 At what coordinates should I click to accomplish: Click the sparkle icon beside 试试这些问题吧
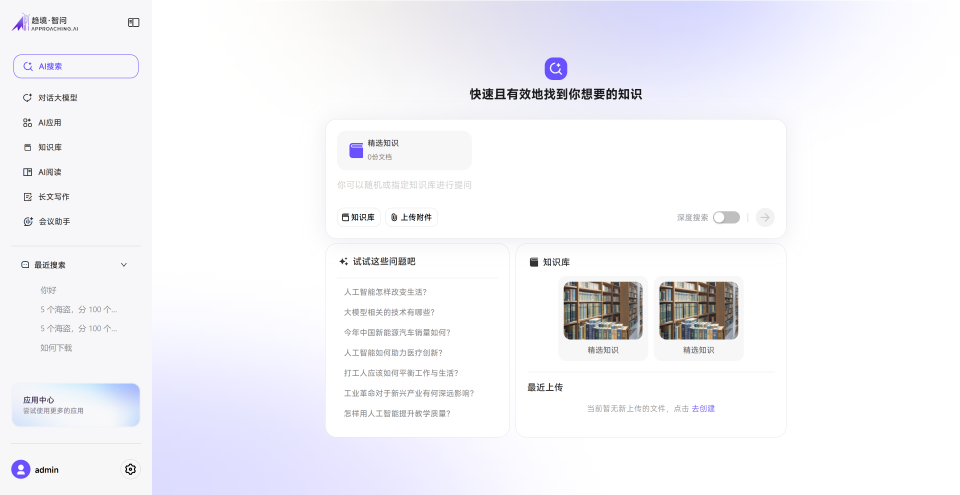[343, 262]
